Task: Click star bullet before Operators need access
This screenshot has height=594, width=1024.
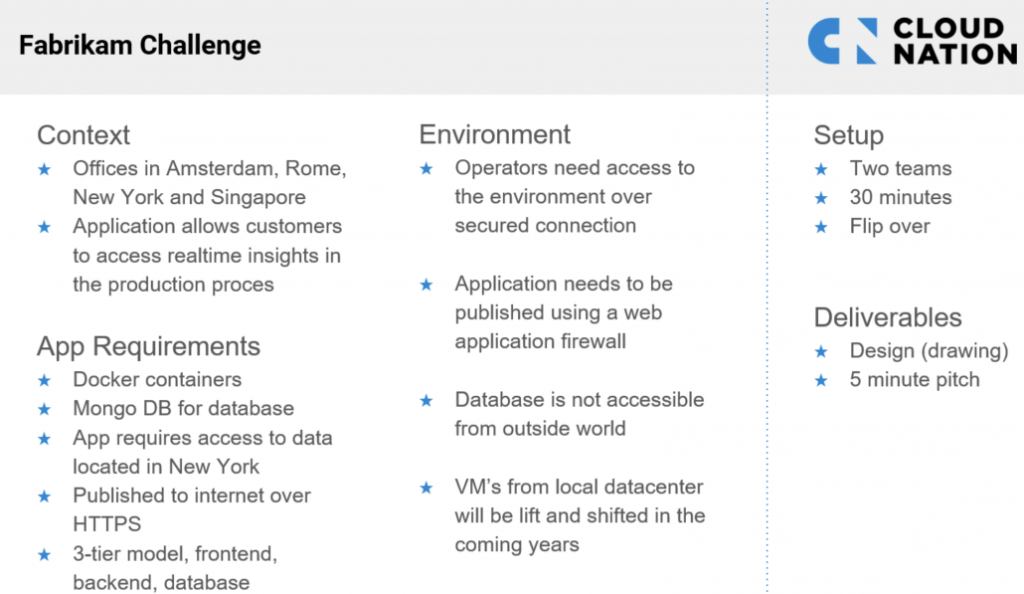Action: (426, 169)
